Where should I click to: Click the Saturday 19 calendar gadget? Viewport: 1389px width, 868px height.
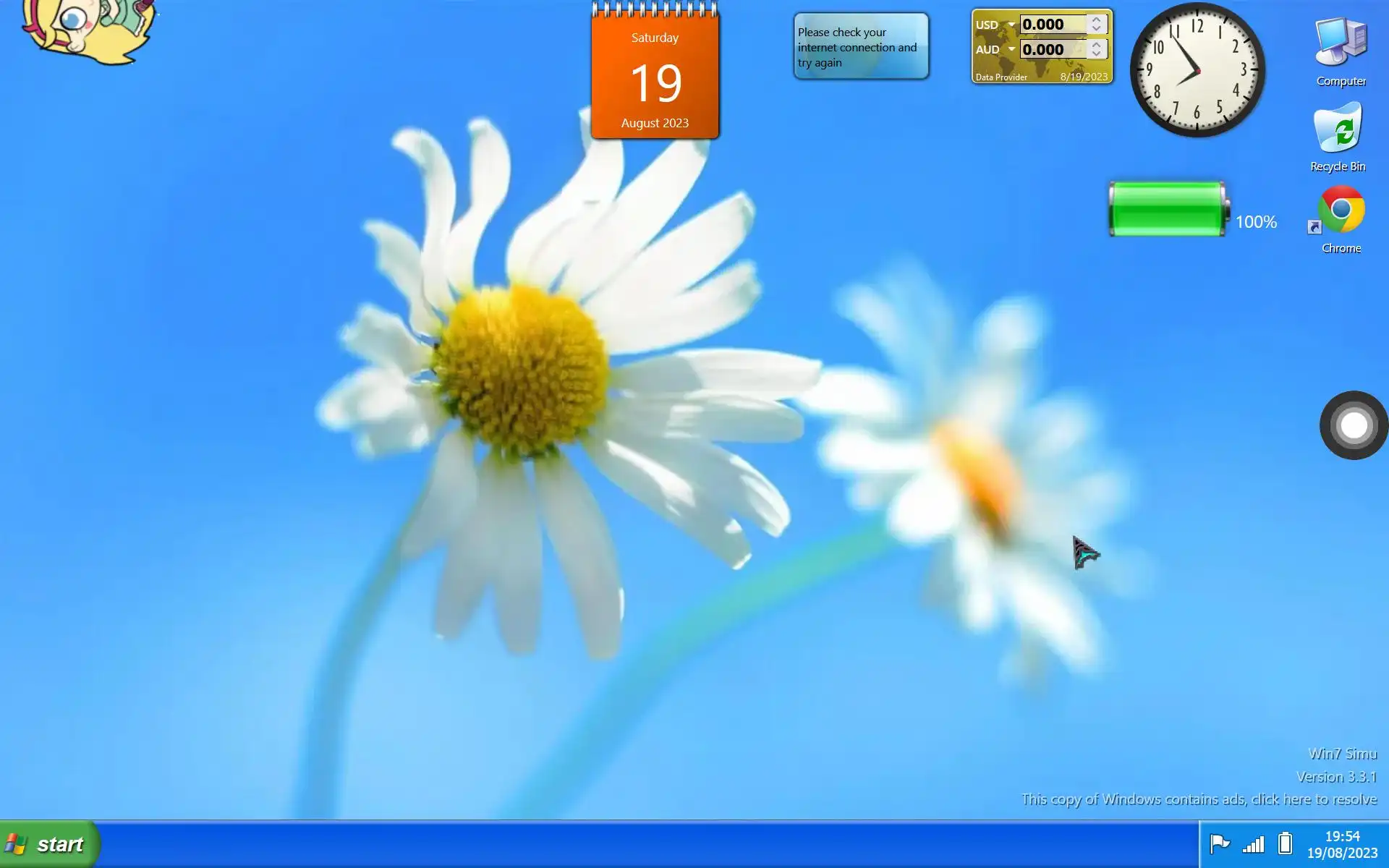click(655, 80)
